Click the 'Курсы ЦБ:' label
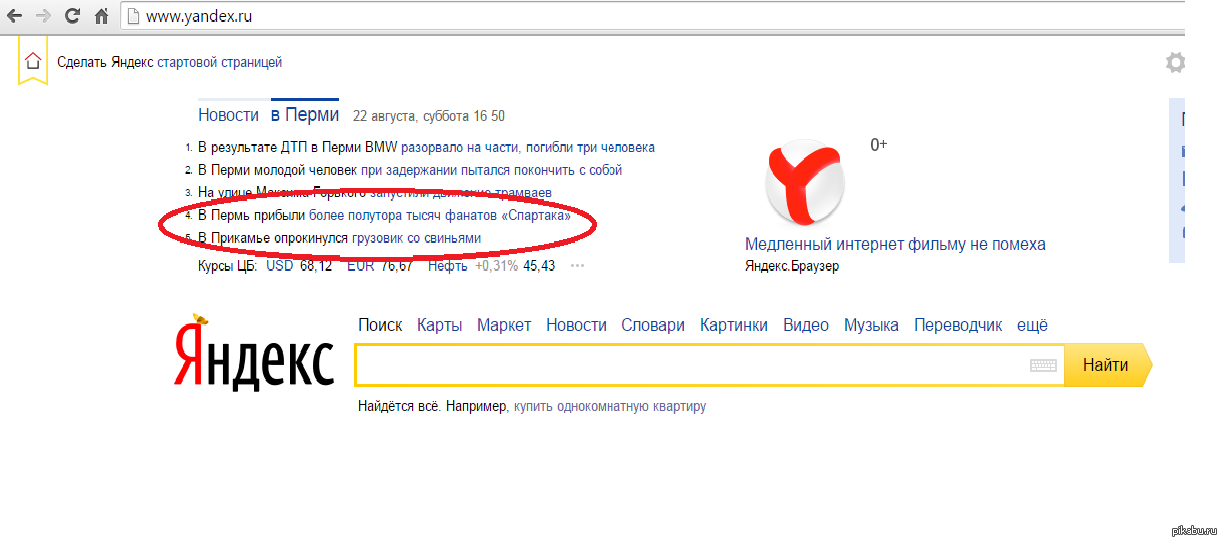This screenshot has width=1222, height=542. coord(228,266)
